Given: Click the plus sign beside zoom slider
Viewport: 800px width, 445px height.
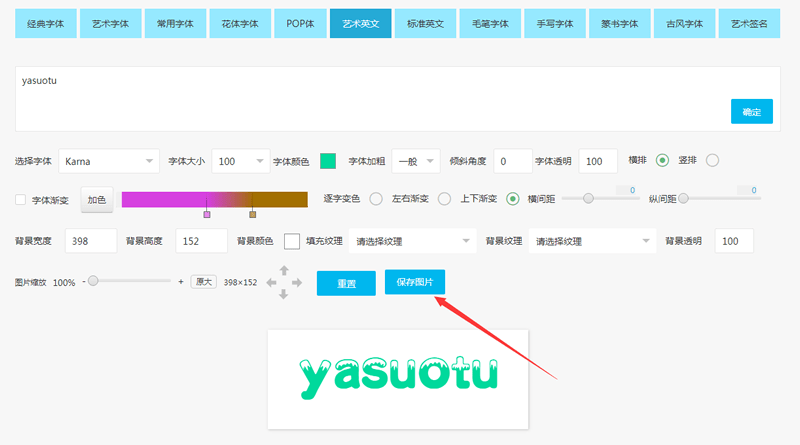Looking at the screenshot, I should (180, 282).
